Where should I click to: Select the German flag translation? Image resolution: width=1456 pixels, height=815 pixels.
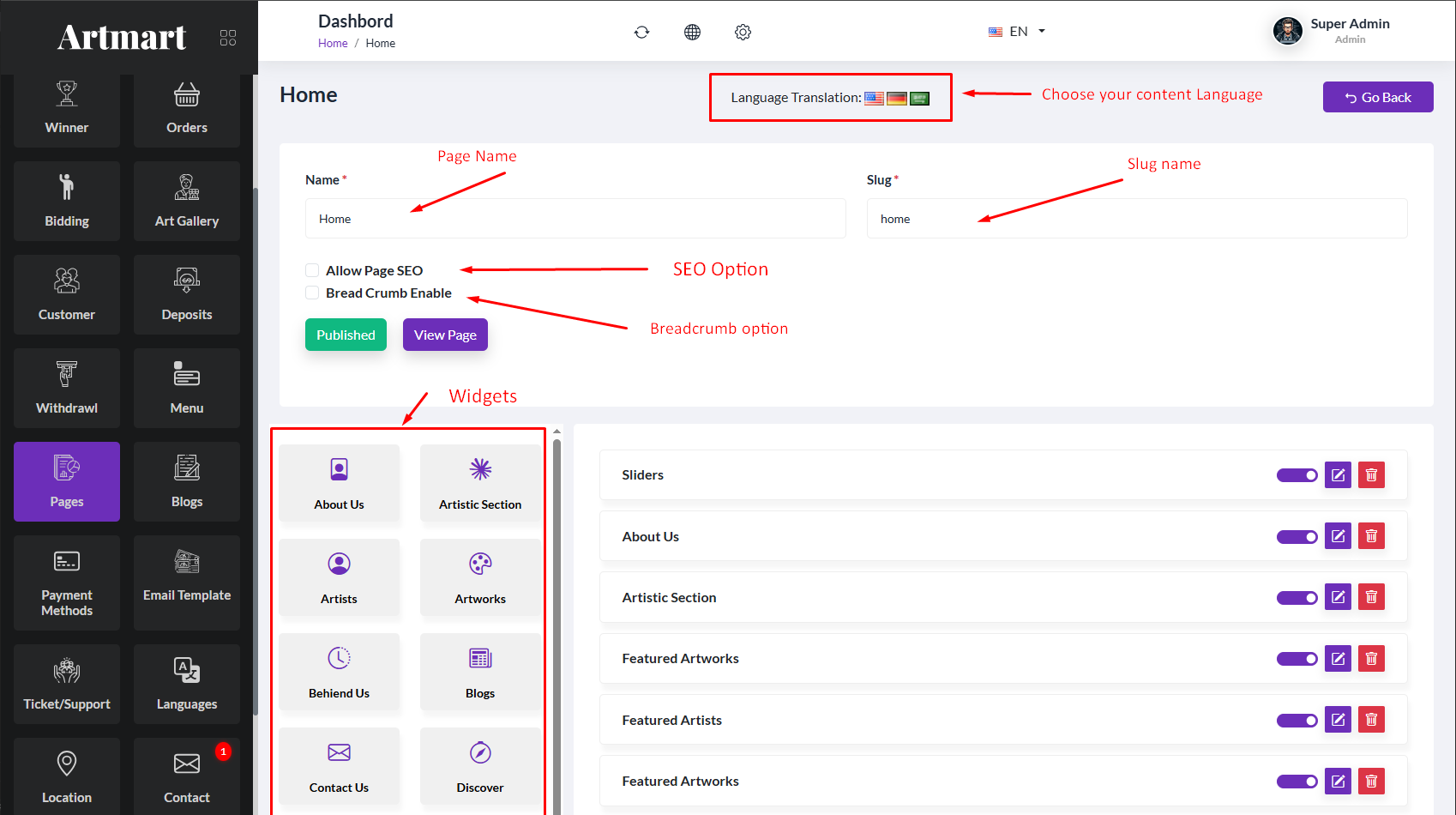(x=897, y=98)
